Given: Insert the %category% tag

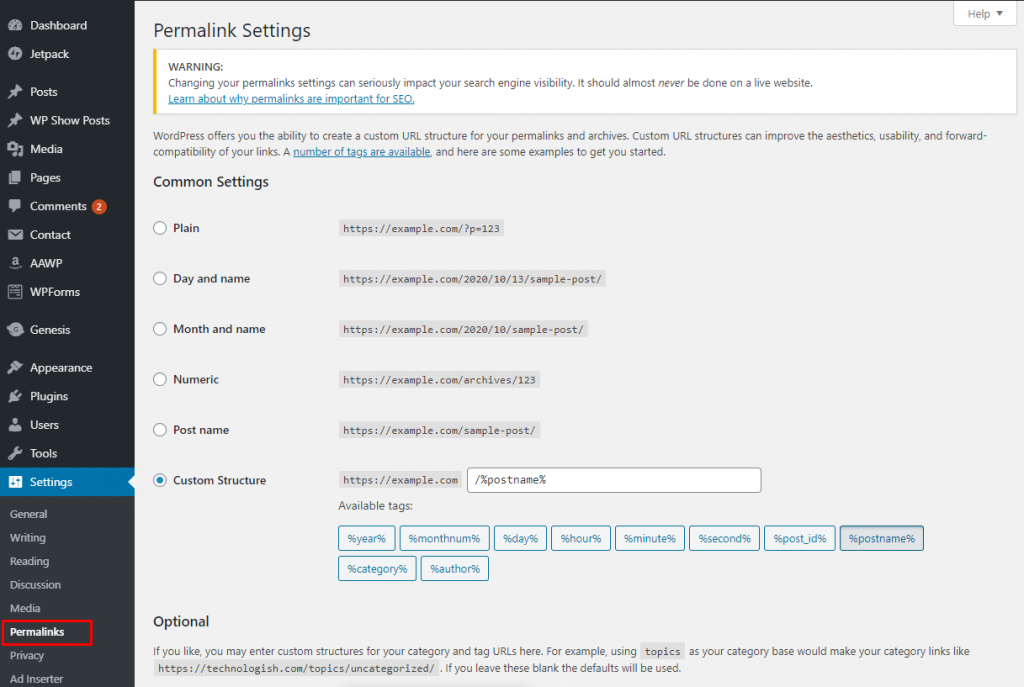Looking at the screenshot, I should [x=377, y=569].
